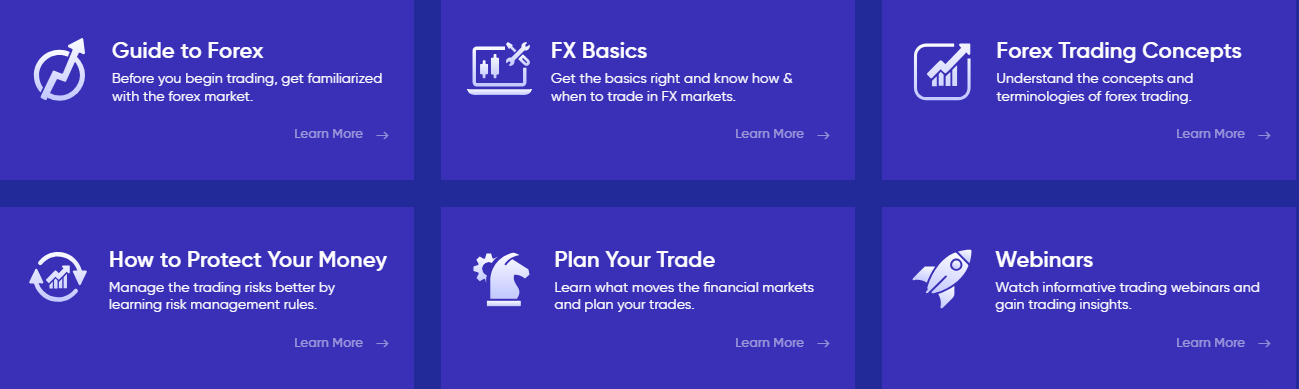Image resolution: width=1299 pixels, height=389 pixels.
Task: Click the Webinars rocket icon
Action: click(x=942, y=278)
